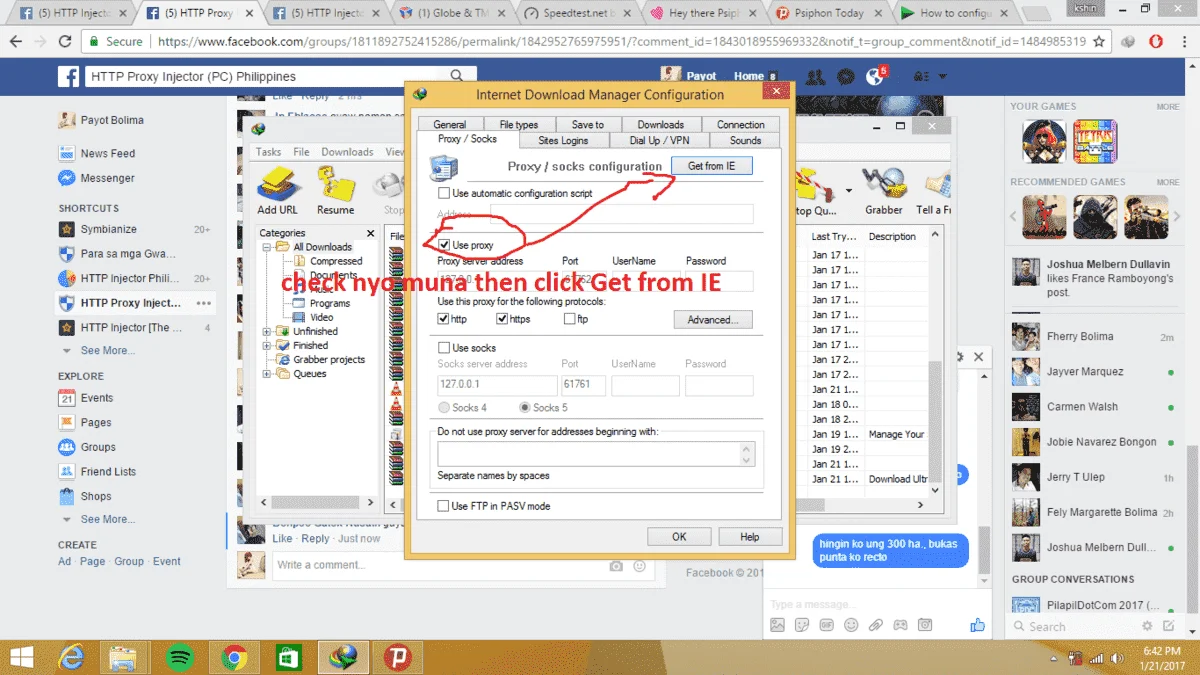
Task: Open Messenger from Facebook sidebar
Action: [x=97, y=178]
